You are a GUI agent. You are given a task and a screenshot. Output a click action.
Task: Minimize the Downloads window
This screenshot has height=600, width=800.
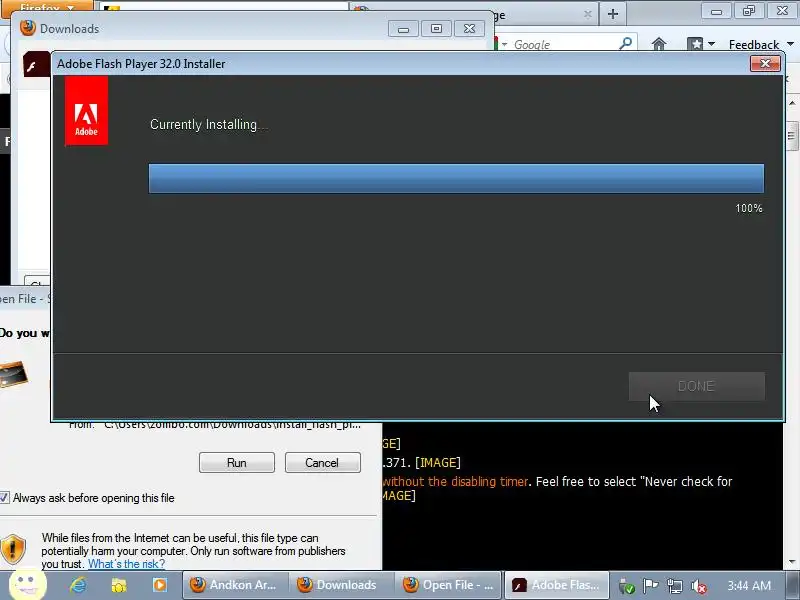pos(403,29)
